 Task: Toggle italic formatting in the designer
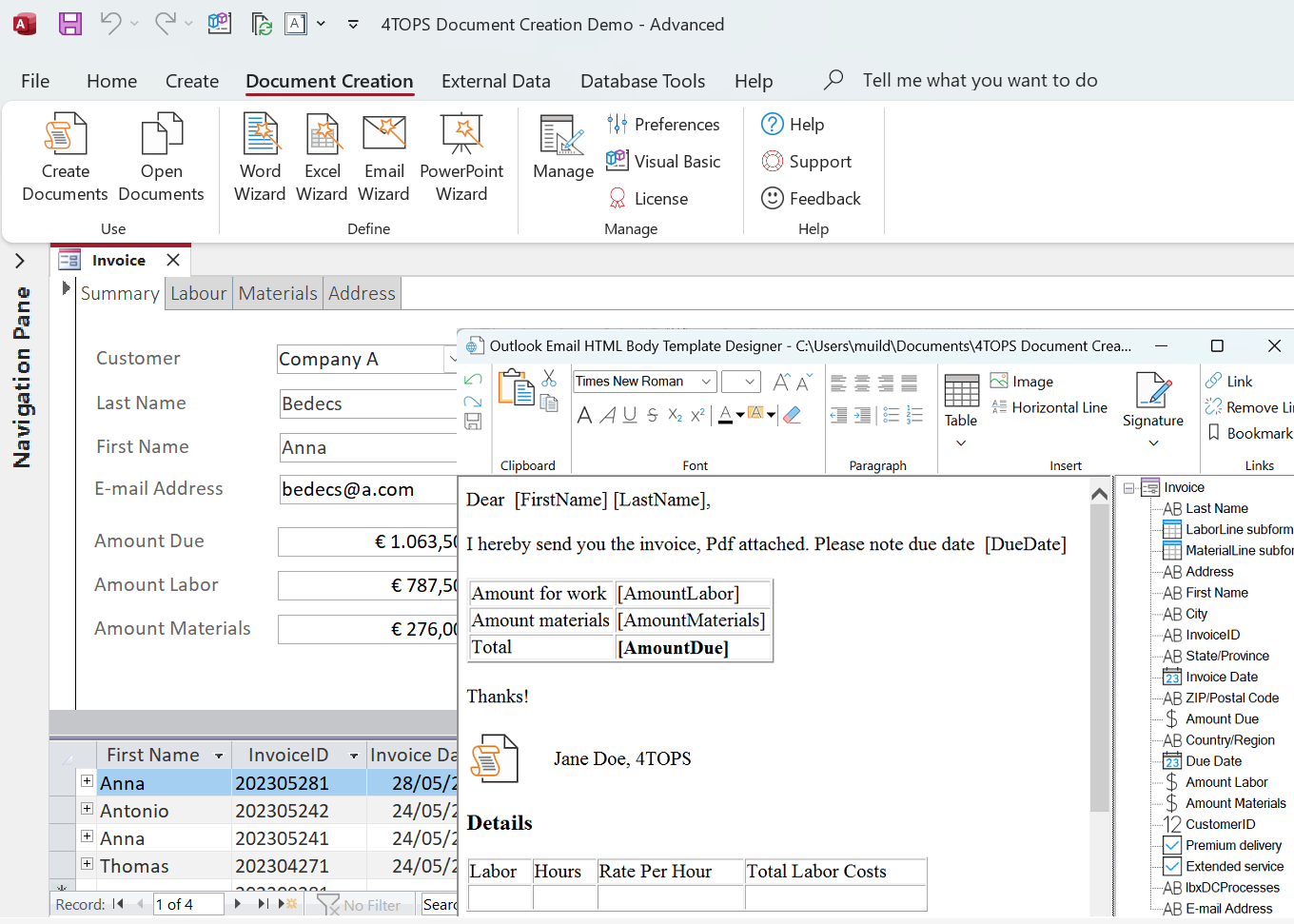coord(607,415)
